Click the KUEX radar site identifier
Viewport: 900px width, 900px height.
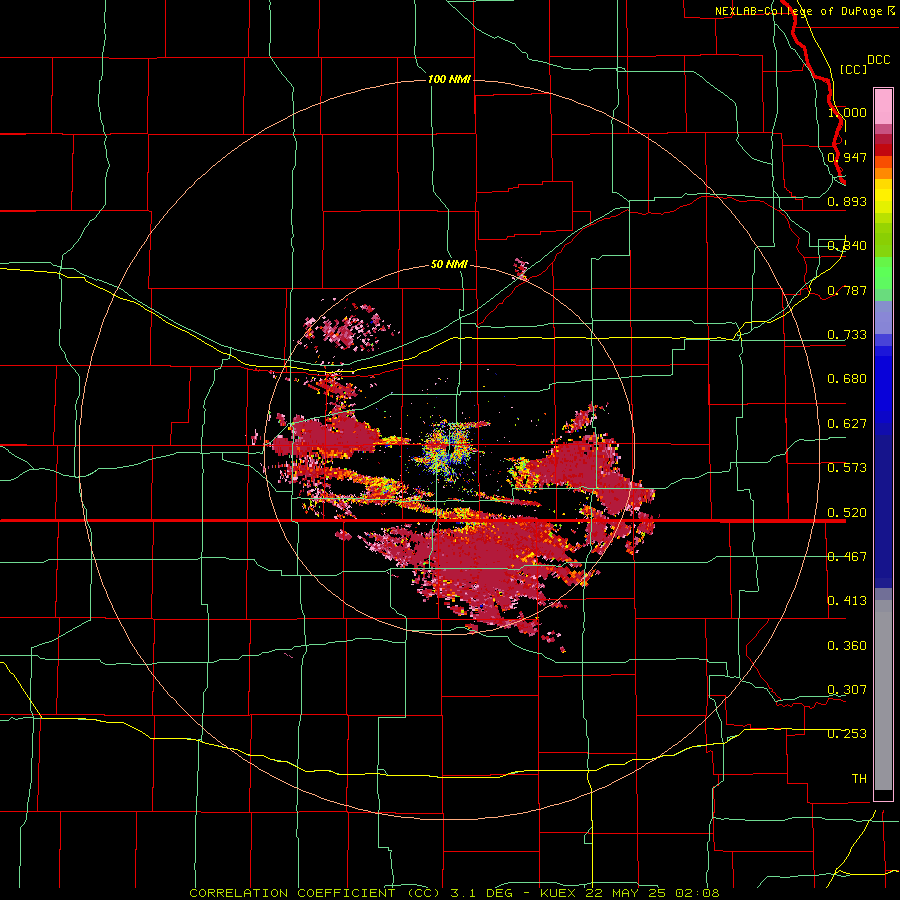click(x=558, y=893)
